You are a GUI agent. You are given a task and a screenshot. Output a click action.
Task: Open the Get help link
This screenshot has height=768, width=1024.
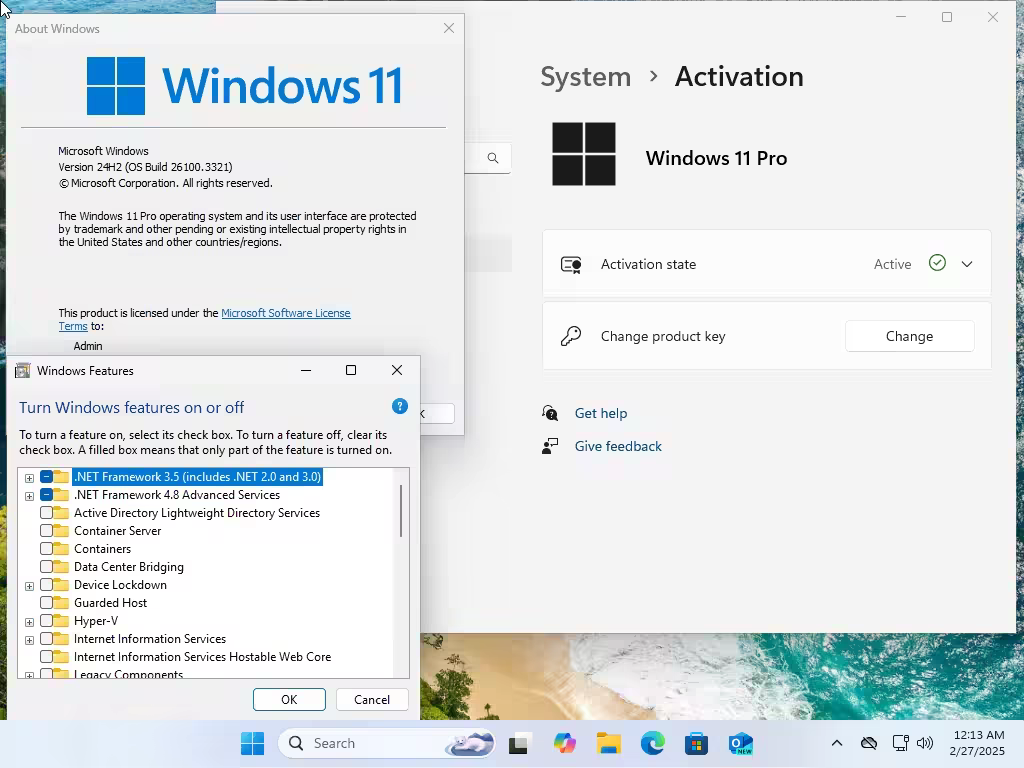coord(601,413)
